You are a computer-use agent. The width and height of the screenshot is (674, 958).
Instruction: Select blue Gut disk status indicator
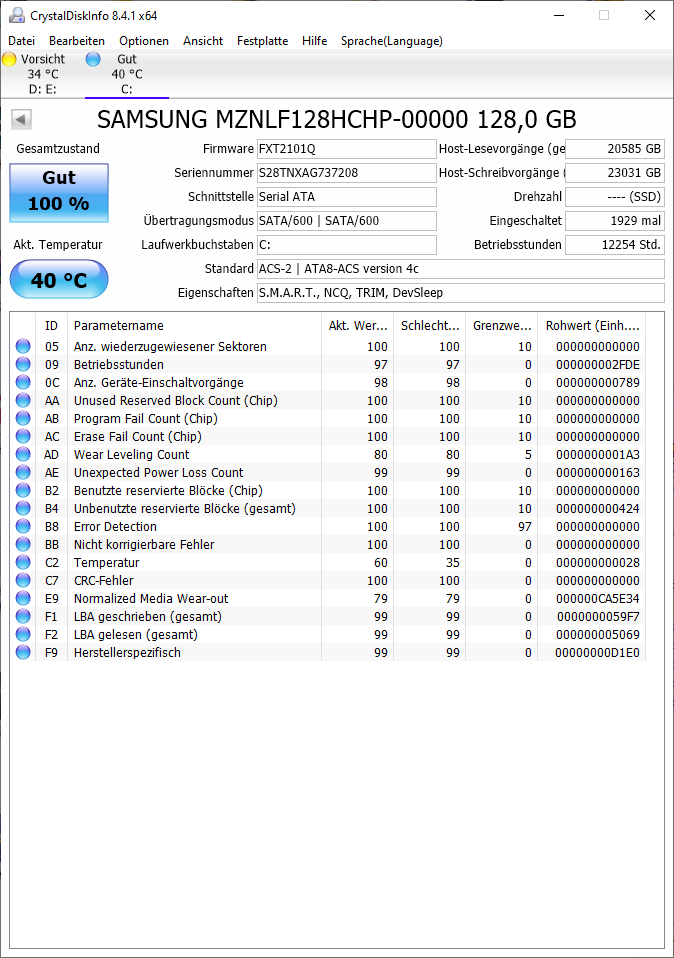93,59
